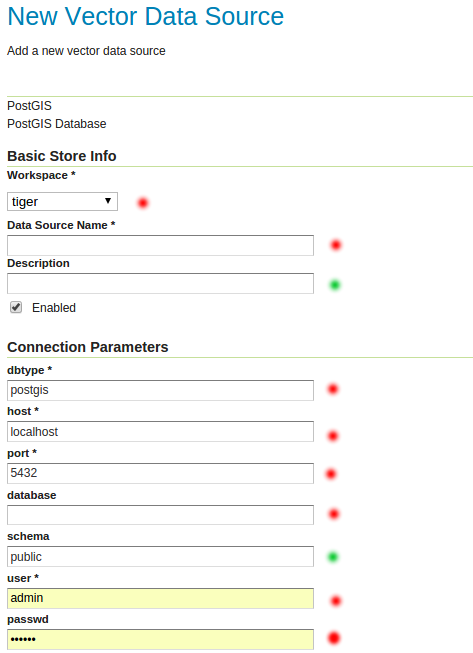Open the tiger workspace dropdown
Image resolution: width=473 pixels, height=653 pixels.
(62, 202)
